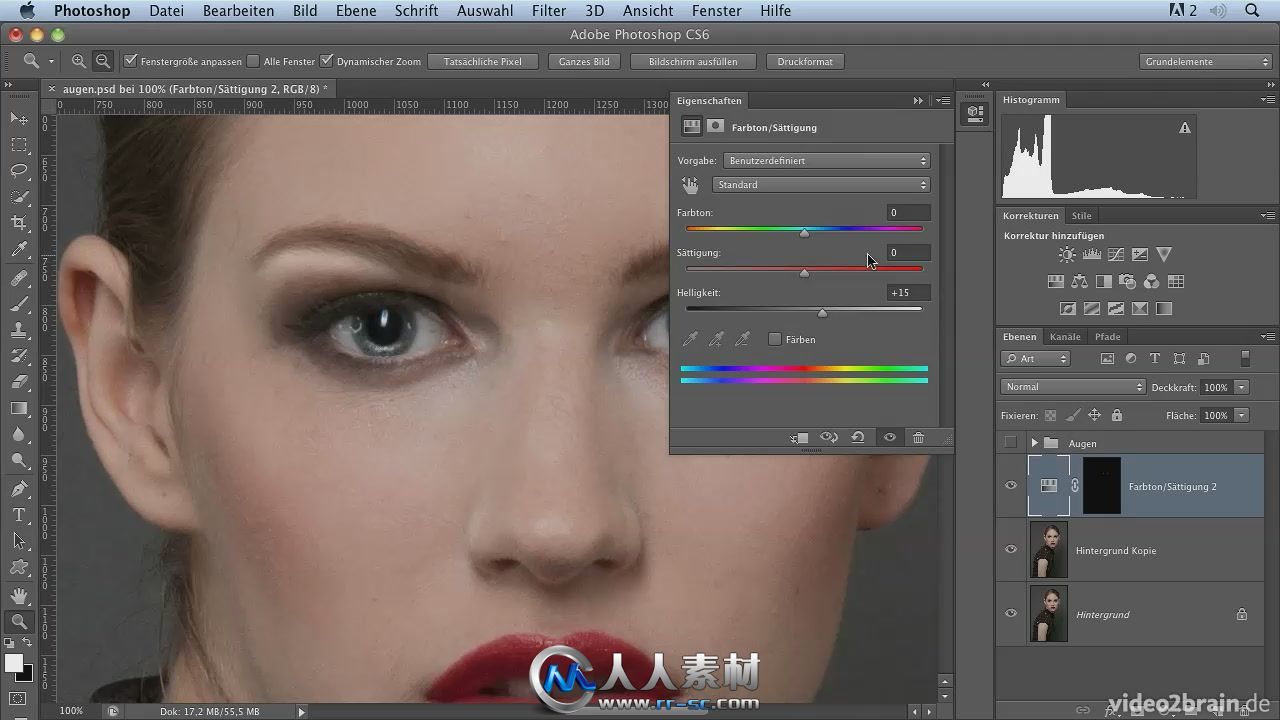The height and width of the screenshot is (720, 1280).
Task: Click the Druckformat button
Action: click(805, 61)
